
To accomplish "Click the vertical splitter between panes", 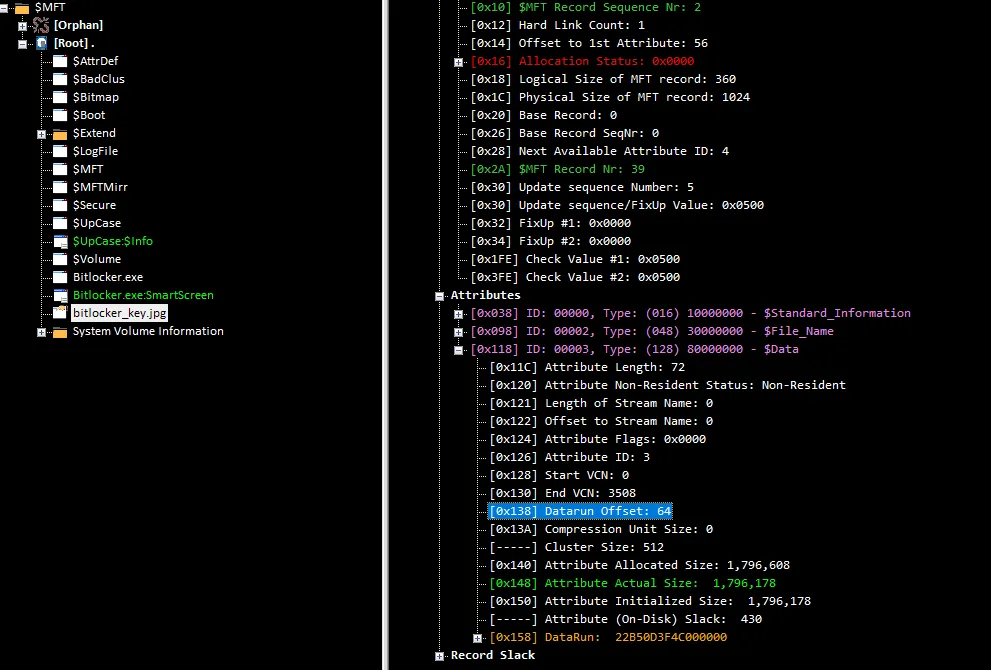I will pos(385,335).
